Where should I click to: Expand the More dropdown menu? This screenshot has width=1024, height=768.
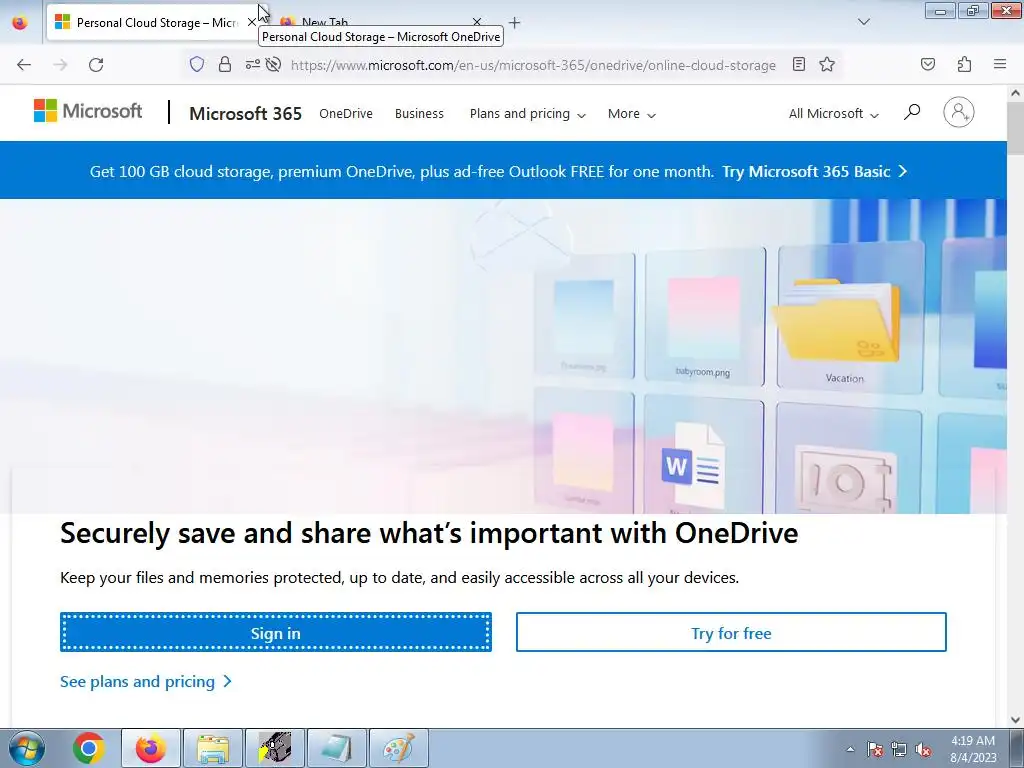[632, 114]
